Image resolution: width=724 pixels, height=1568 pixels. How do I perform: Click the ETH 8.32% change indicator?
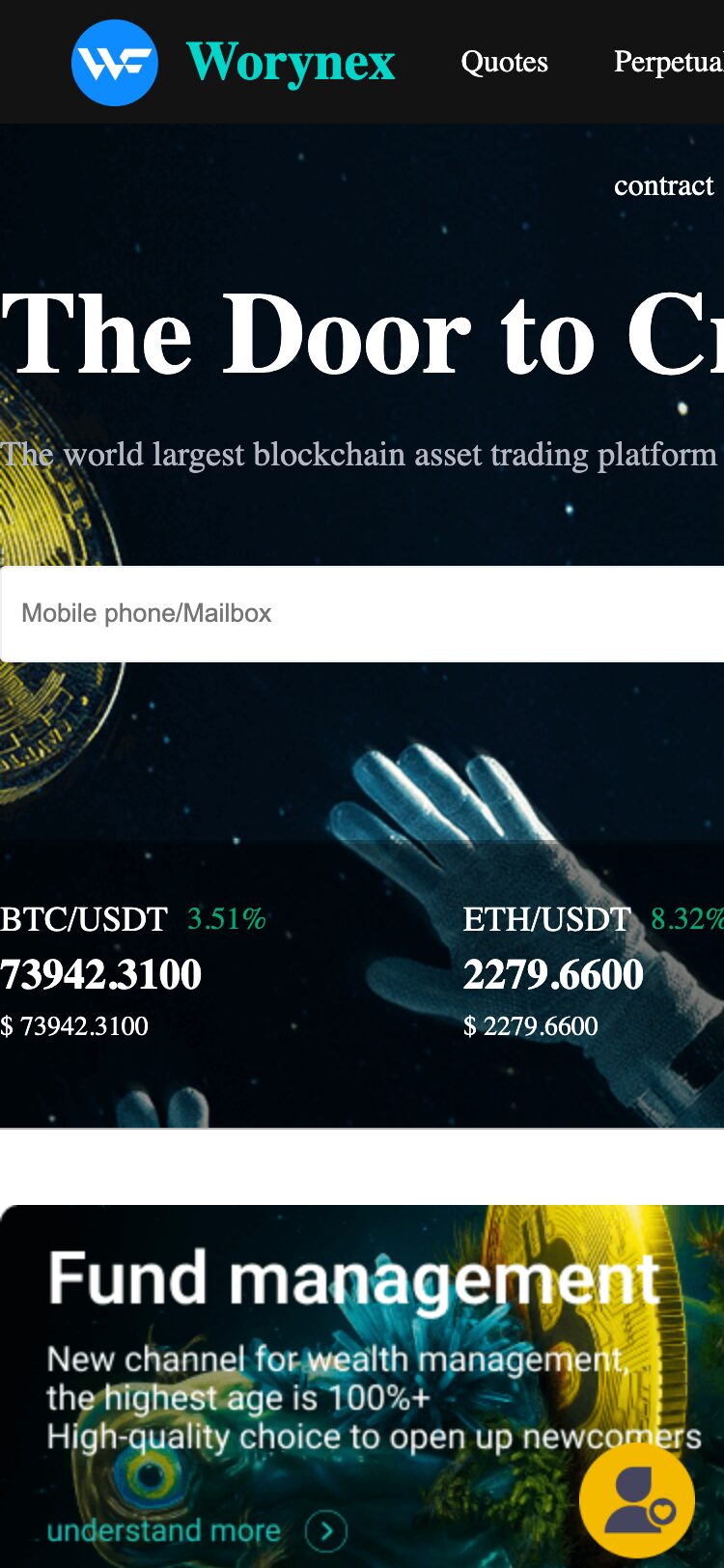coord(686,919)
